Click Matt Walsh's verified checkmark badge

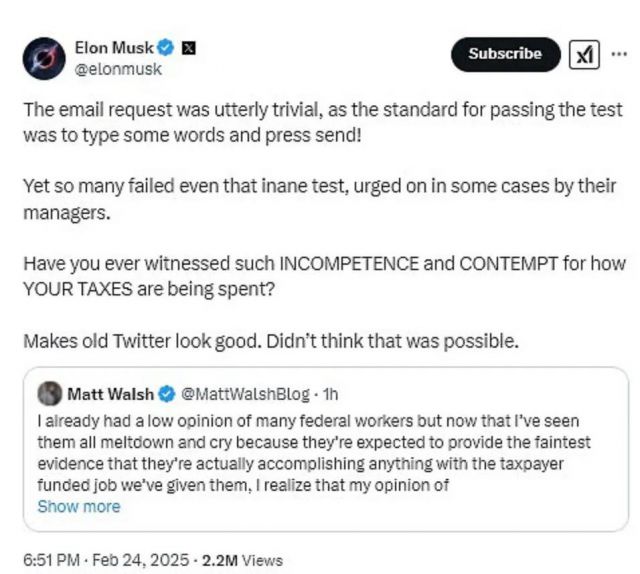coord(167,394)
